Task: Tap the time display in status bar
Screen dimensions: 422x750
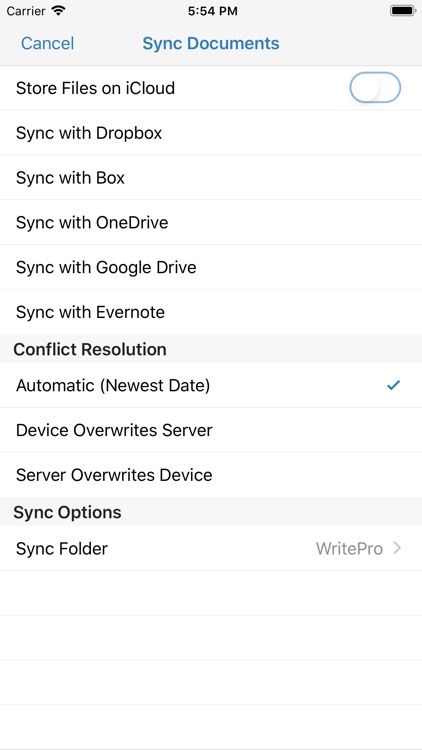Action: click(x=212, y=11)
